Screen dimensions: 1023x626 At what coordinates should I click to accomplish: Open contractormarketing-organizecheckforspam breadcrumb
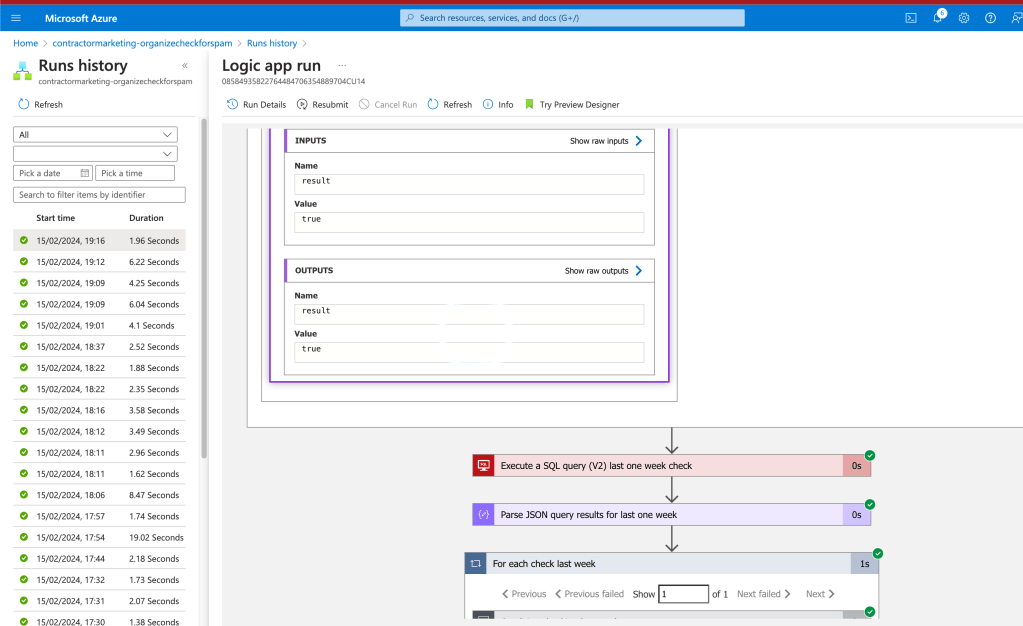[142, 43]
